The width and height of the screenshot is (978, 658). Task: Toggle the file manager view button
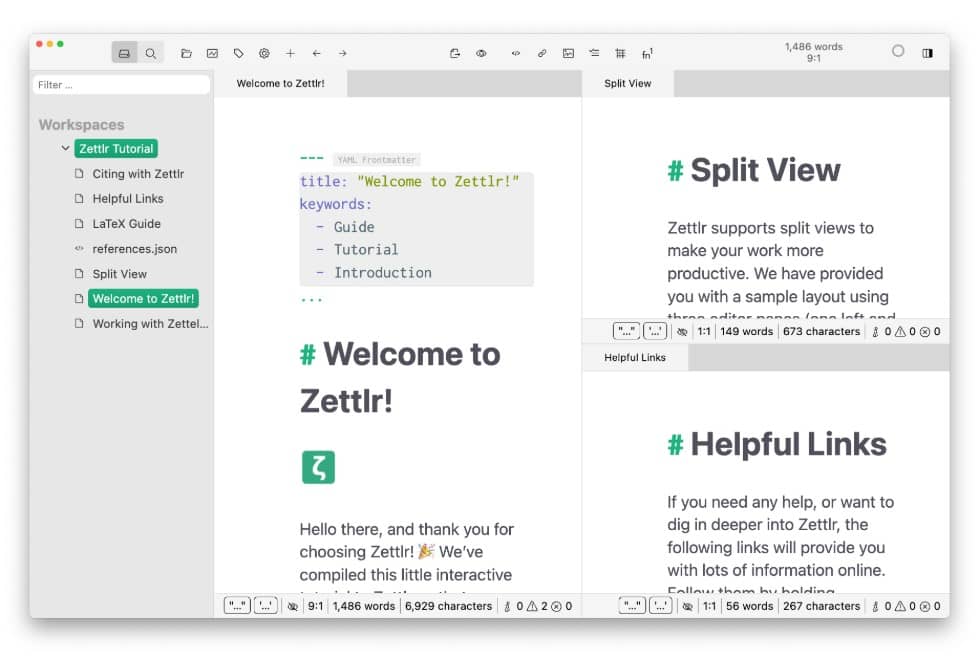[x=124, y=53]
